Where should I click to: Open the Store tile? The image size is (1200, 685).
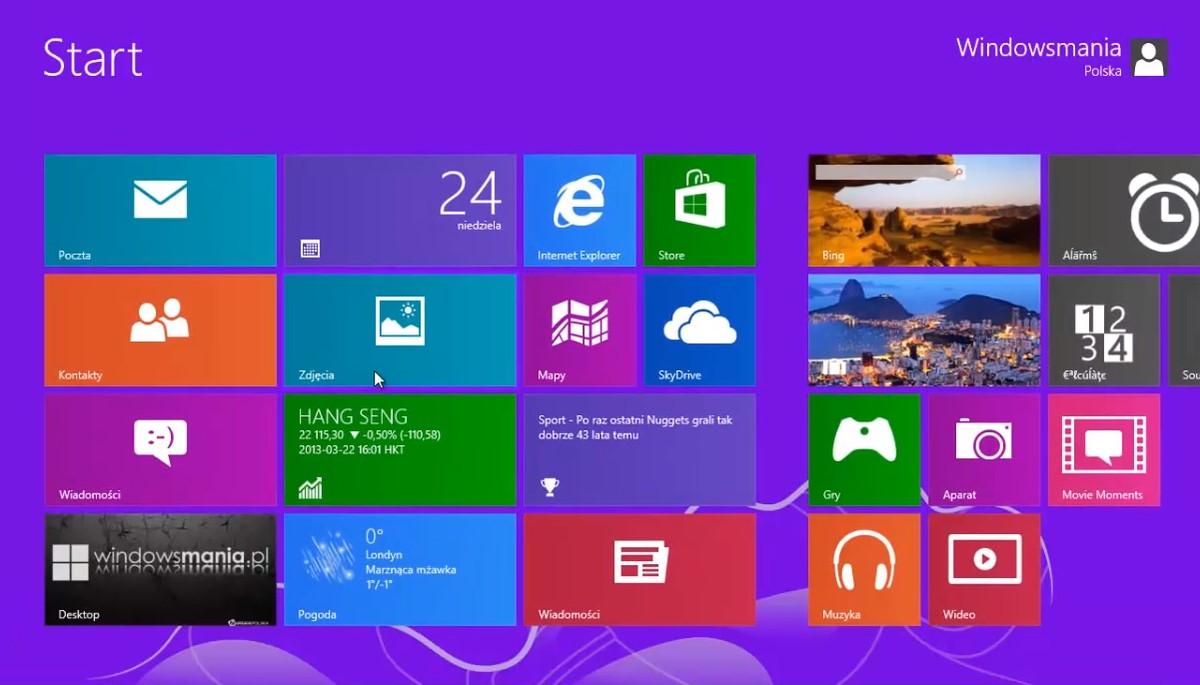(x=700, y=210)
